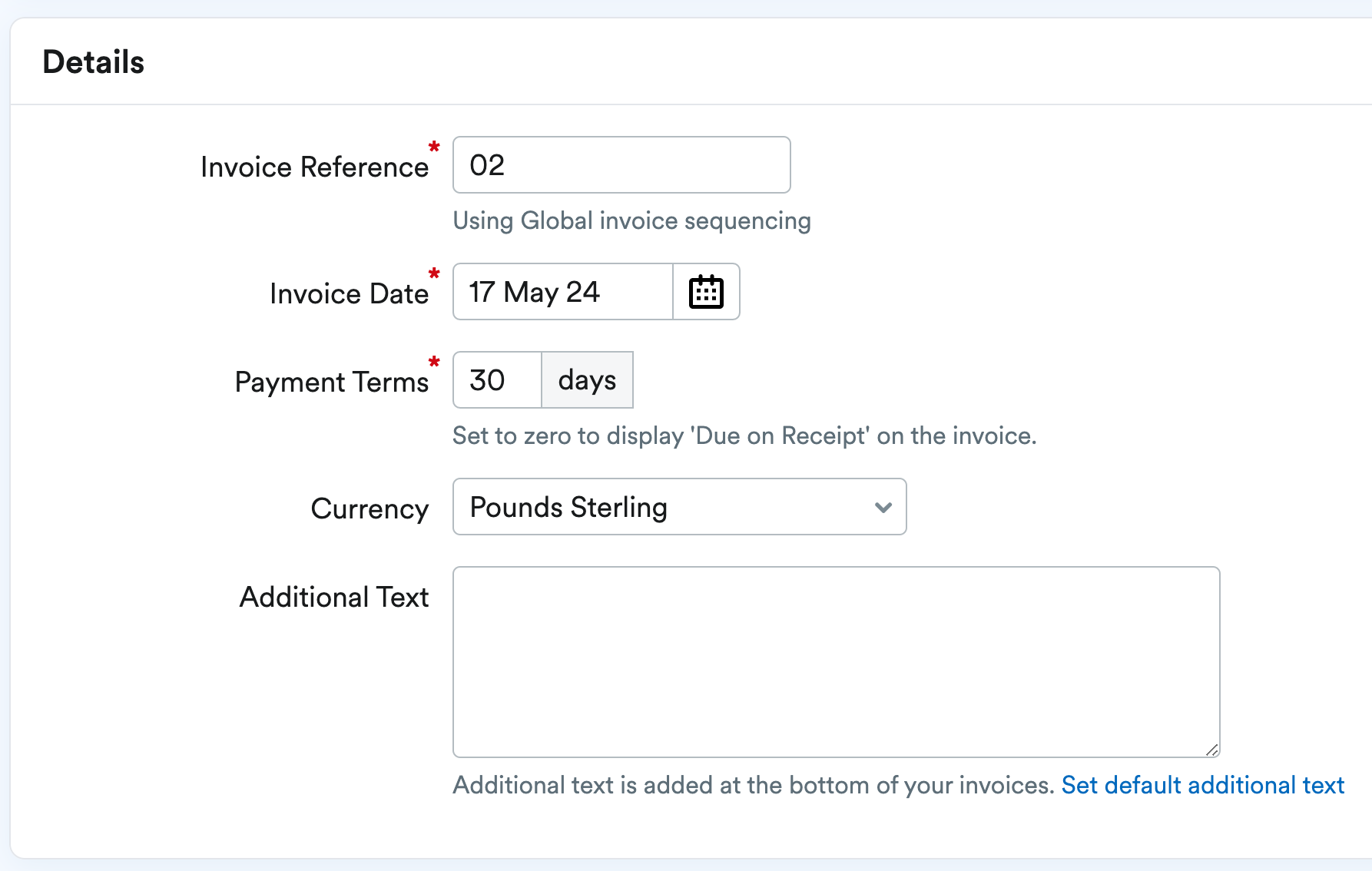Click the resize handle of the Additional Text box
The image size is (1372, 871).
tap(1211, 750)
